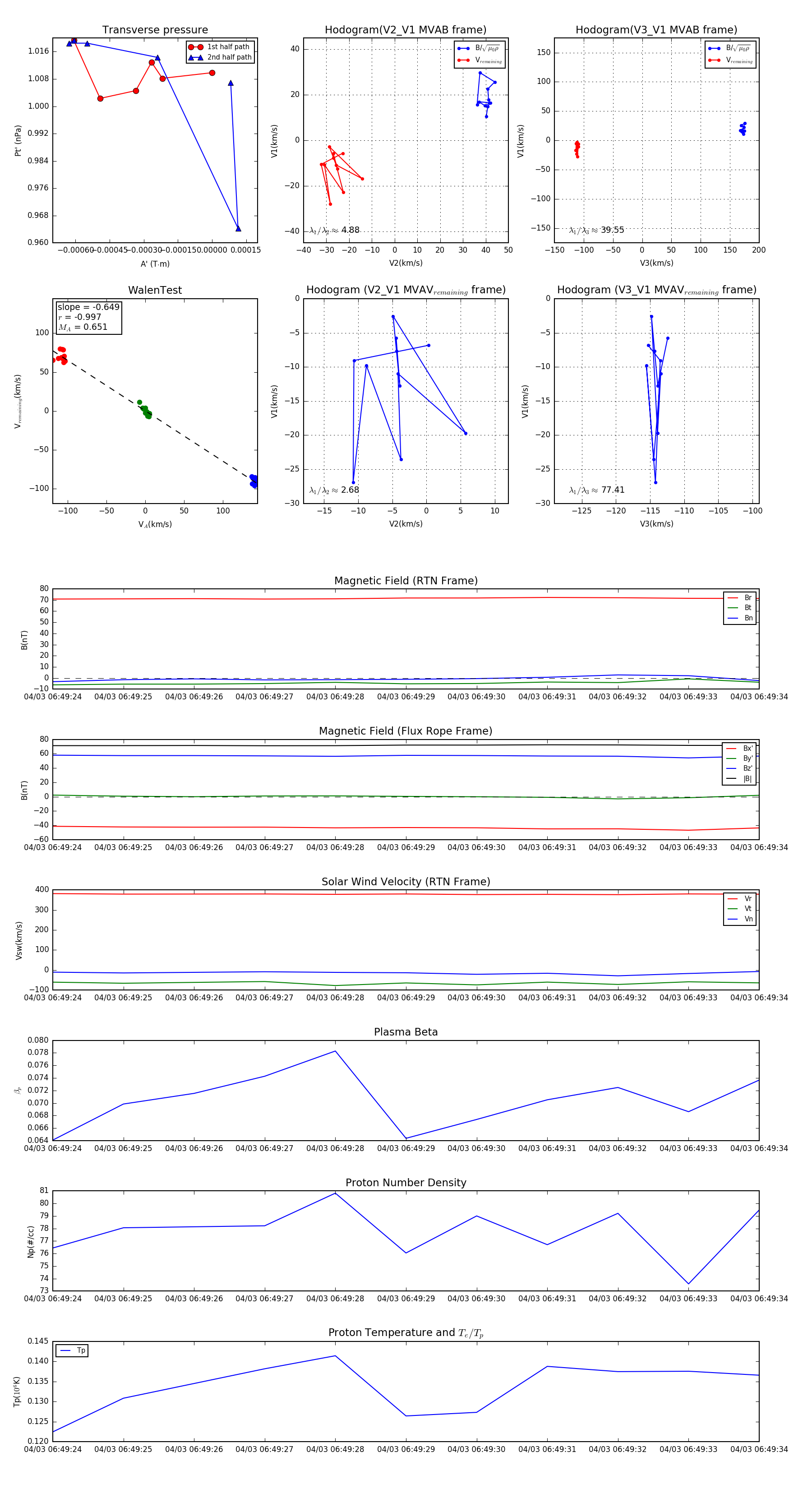
Task: Click the "Plasma Beta" chart title
Action: pyautogui.click(x=406, y=1032)
